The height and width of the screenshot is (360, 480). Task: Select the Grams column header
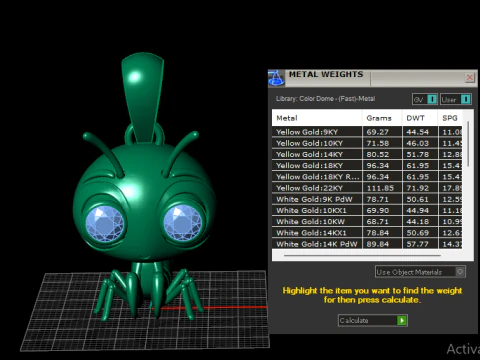click(x=382, y=118)
